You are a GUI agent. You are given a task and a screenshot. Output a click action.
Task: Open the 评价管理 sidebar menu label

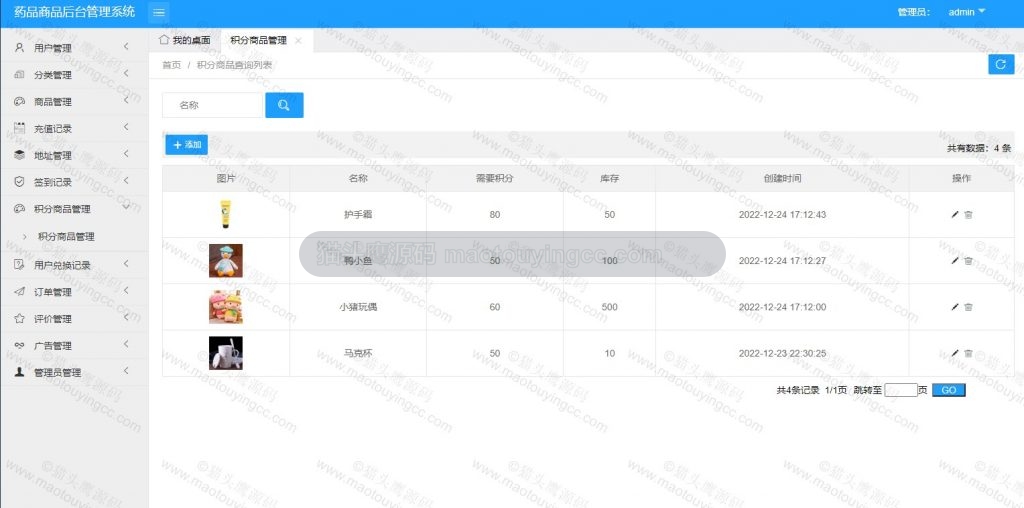pos(53,319)
